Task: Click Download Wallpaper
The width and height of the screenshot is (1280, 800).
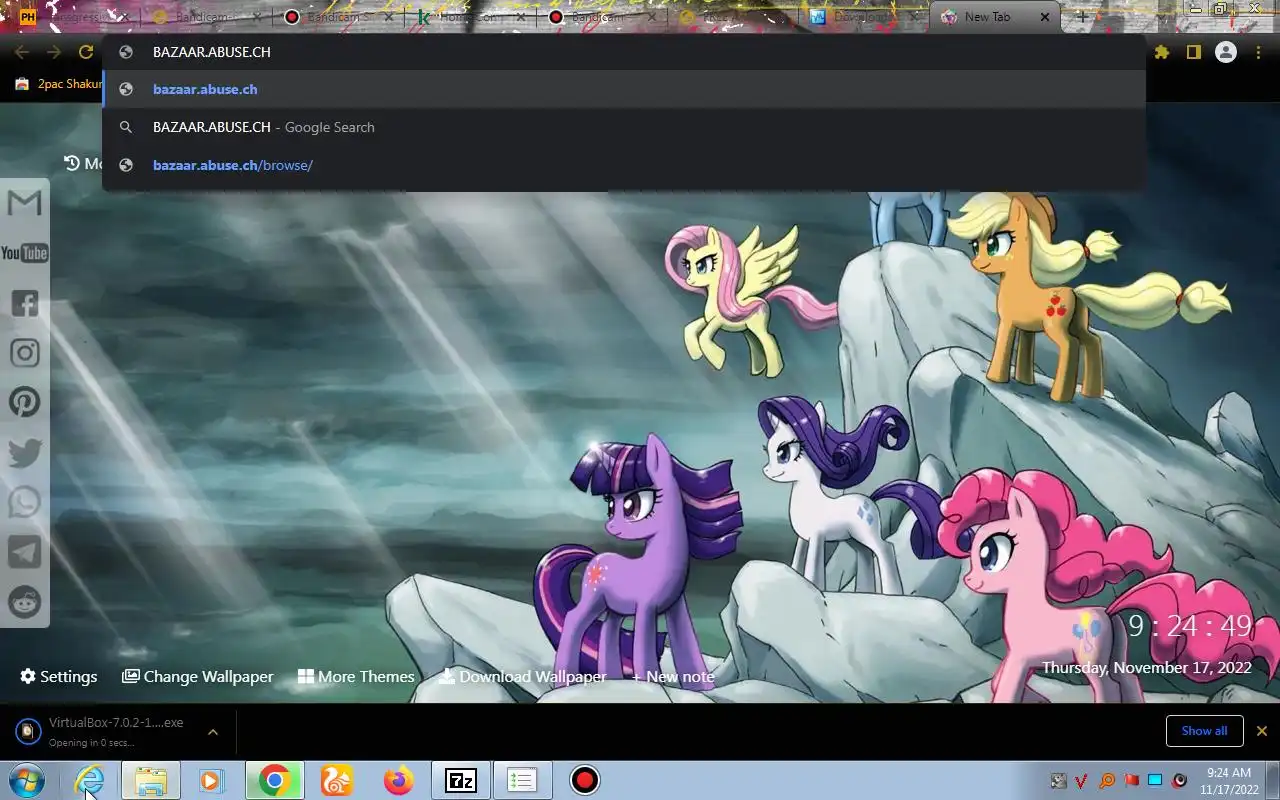Action: click(523, 677)
